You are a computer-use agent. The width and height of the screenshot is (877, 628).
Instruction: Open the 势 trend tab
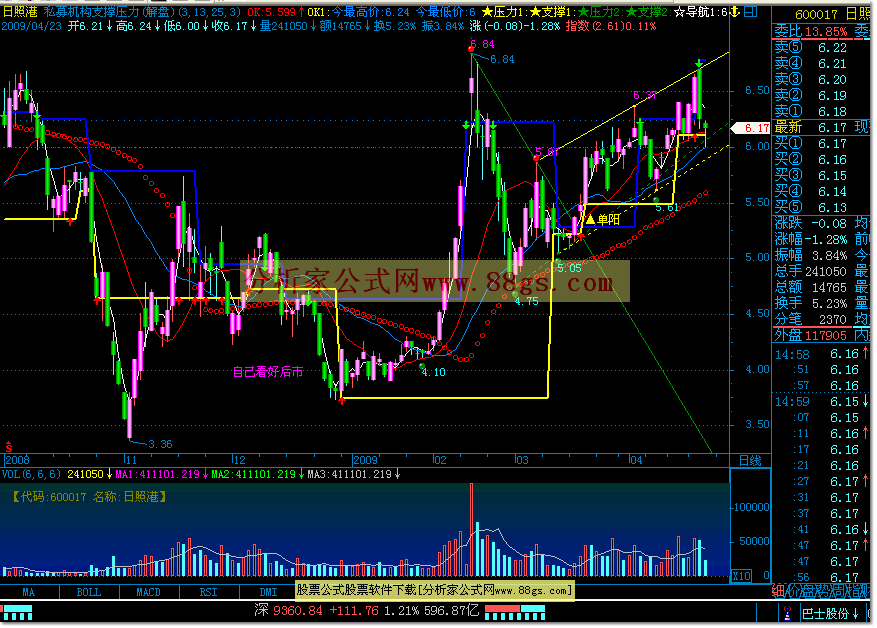pyautogui.click(x=823, y=591)
